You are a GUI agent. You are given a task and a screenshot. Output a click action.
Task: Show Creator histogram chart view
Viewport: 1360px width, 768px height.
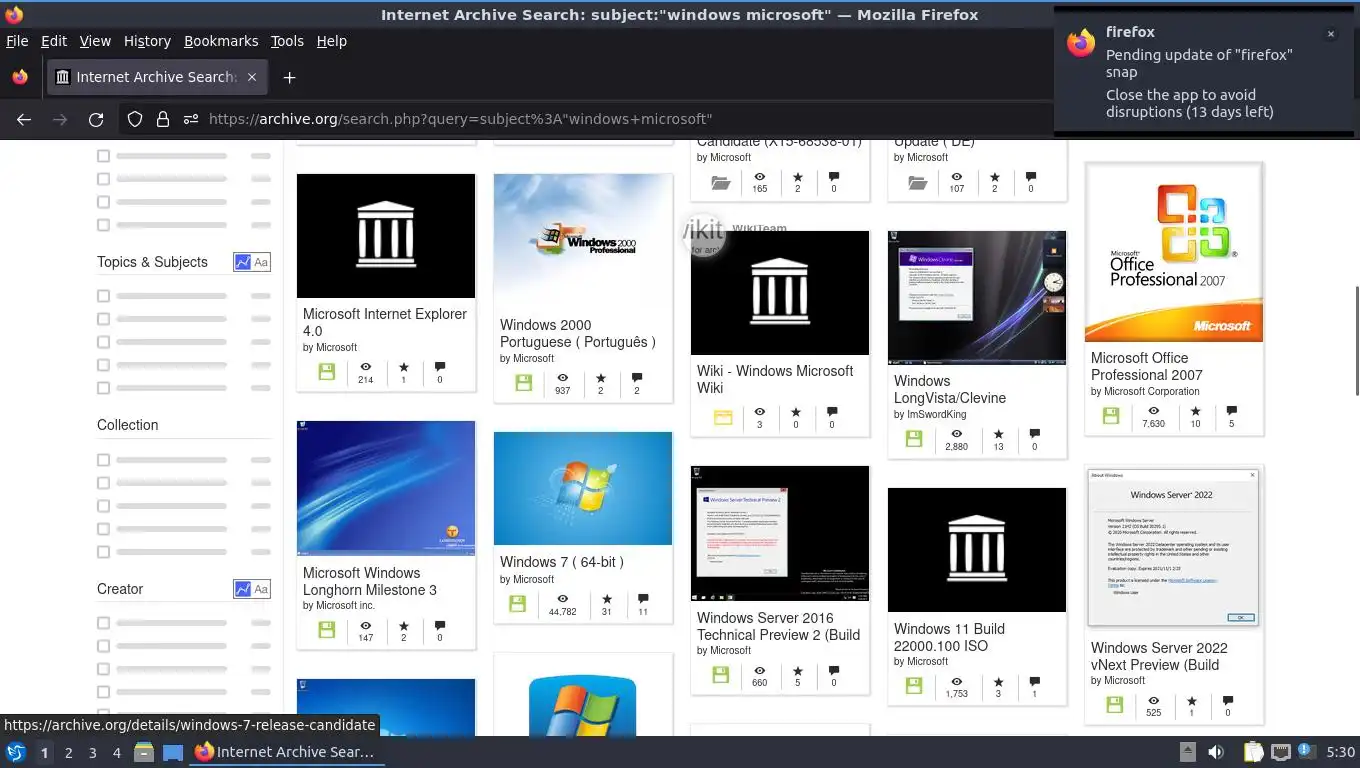click(242, 589)
